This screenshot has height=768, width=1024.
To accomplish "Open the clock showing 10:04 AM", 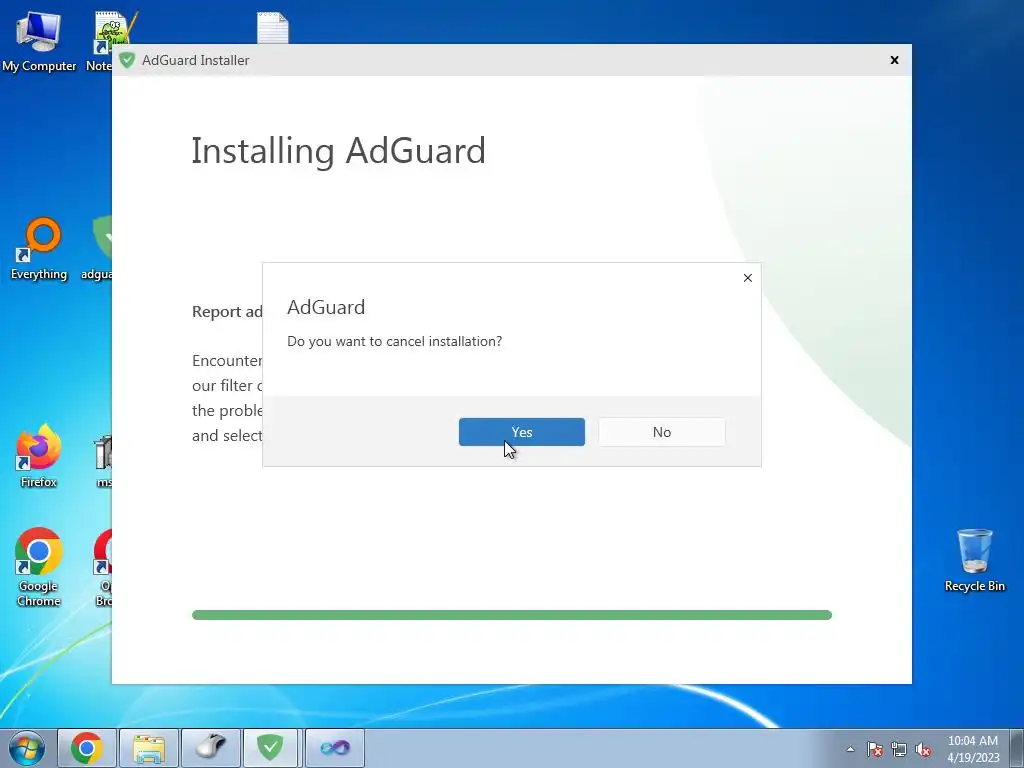I will coord(973,748).
